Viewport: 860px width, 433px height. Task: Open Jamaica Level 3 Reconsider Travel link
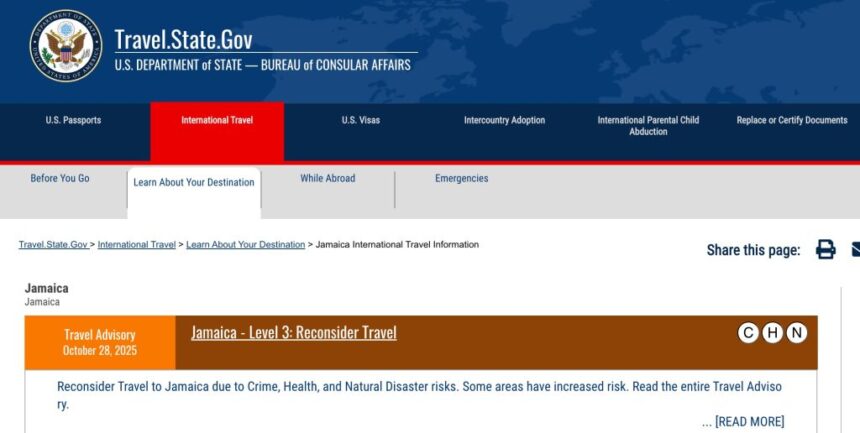[293, 333]
